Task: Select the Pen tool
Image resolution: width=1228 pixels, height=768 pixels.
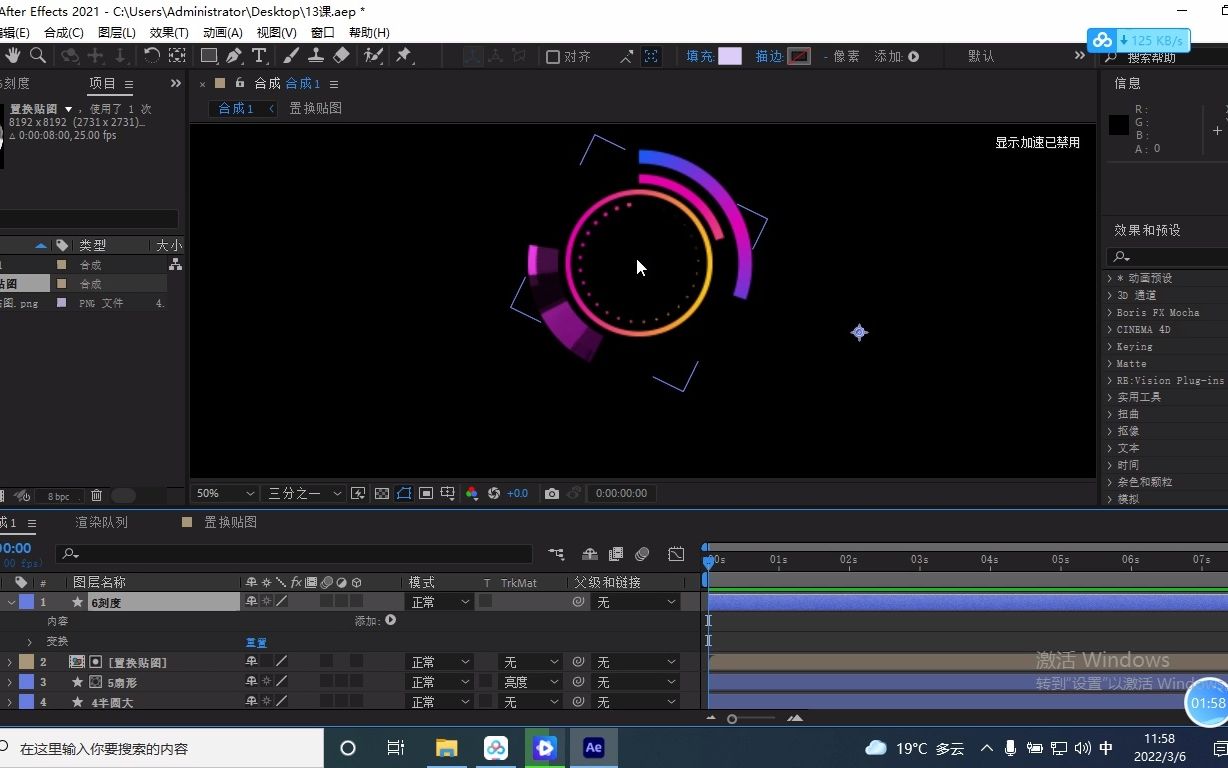Action: point(233,56)
